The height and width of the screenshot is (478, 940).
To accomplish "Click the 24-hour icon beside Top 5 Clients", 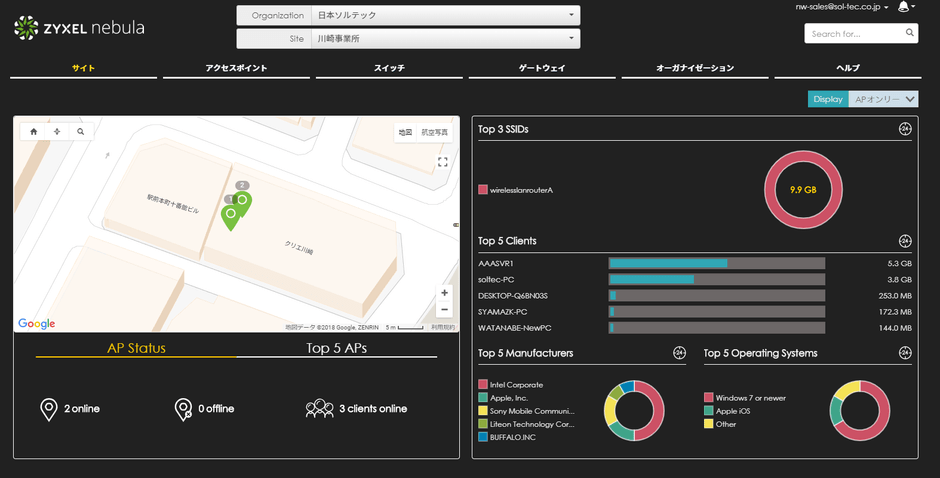I will point(904,241).
